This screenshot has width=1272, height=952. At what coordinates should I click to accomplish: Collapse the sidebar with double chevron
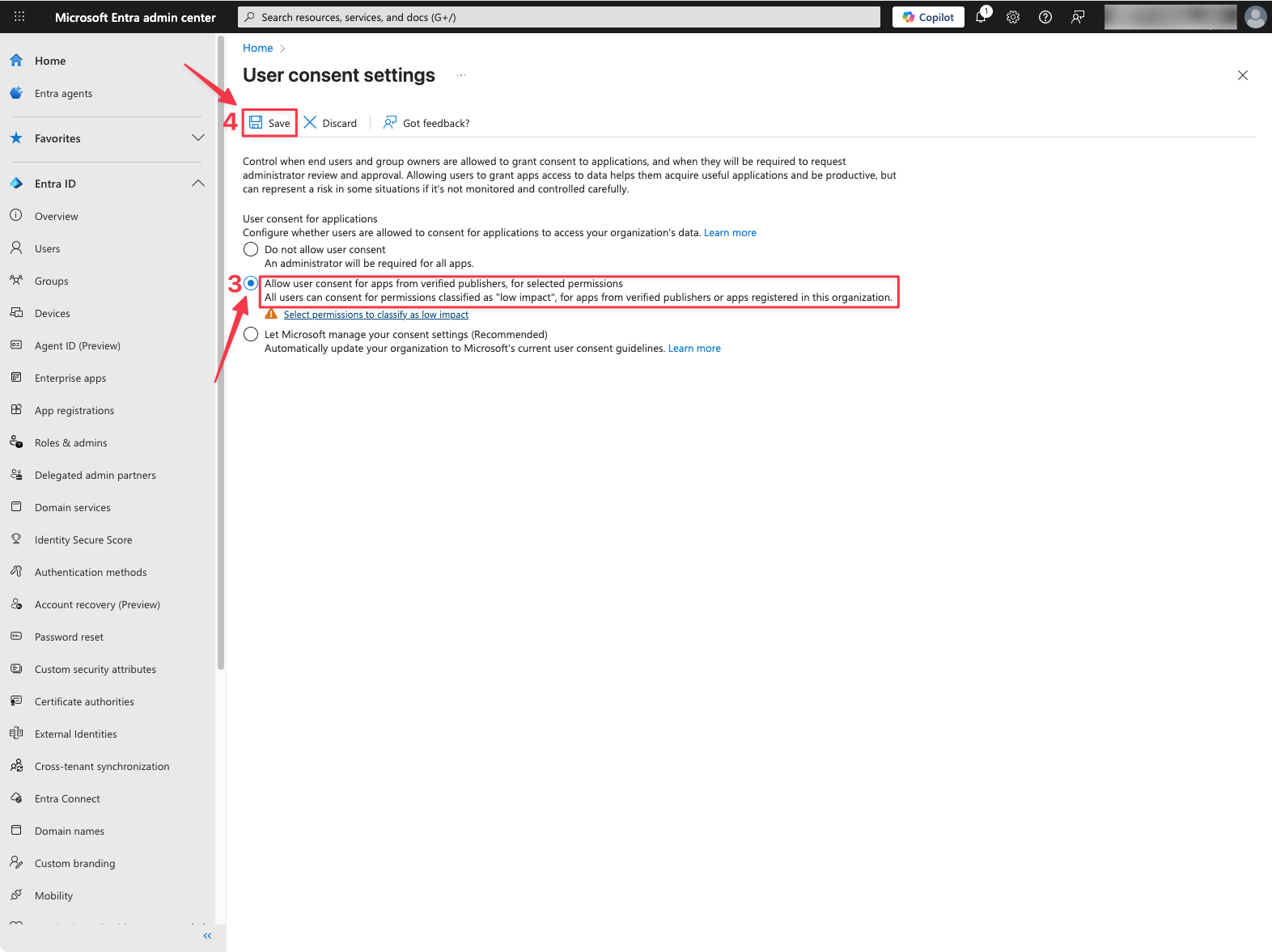coord(207,936)
